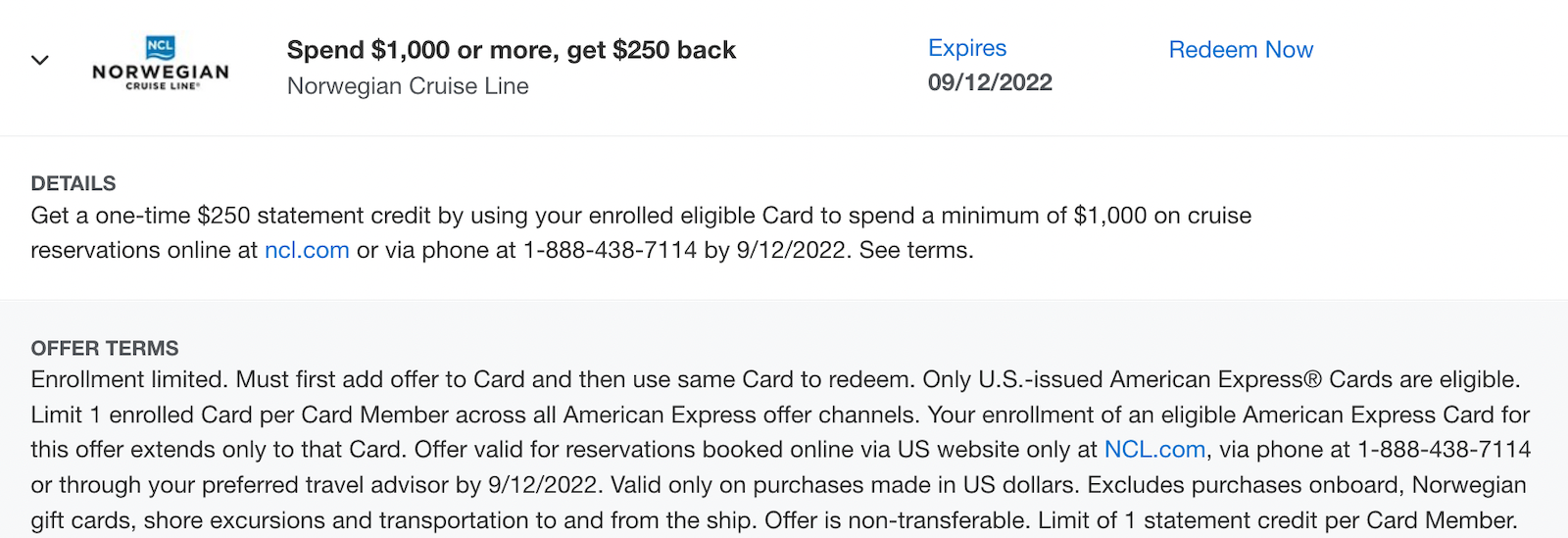The height and width of the screenshot is (538, 1568).
Task: Click the phone number in the Offer Terms
Action: click(1444, 450)
